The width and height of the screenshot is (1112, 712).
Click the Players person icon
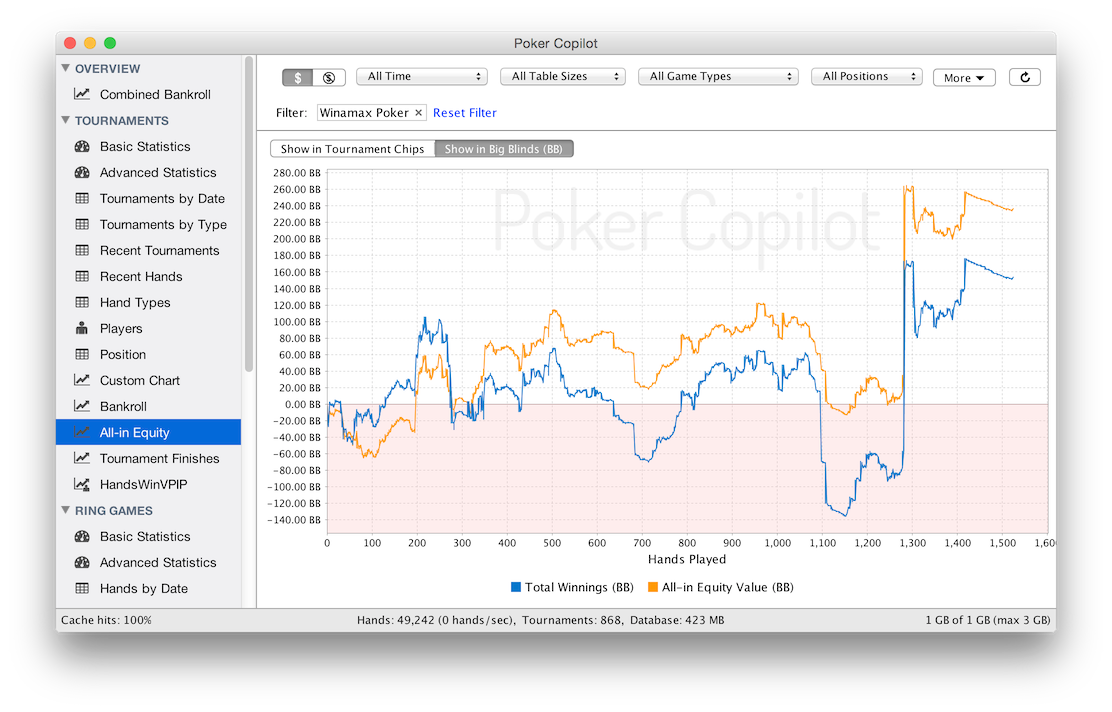click(x=82, y=328)
